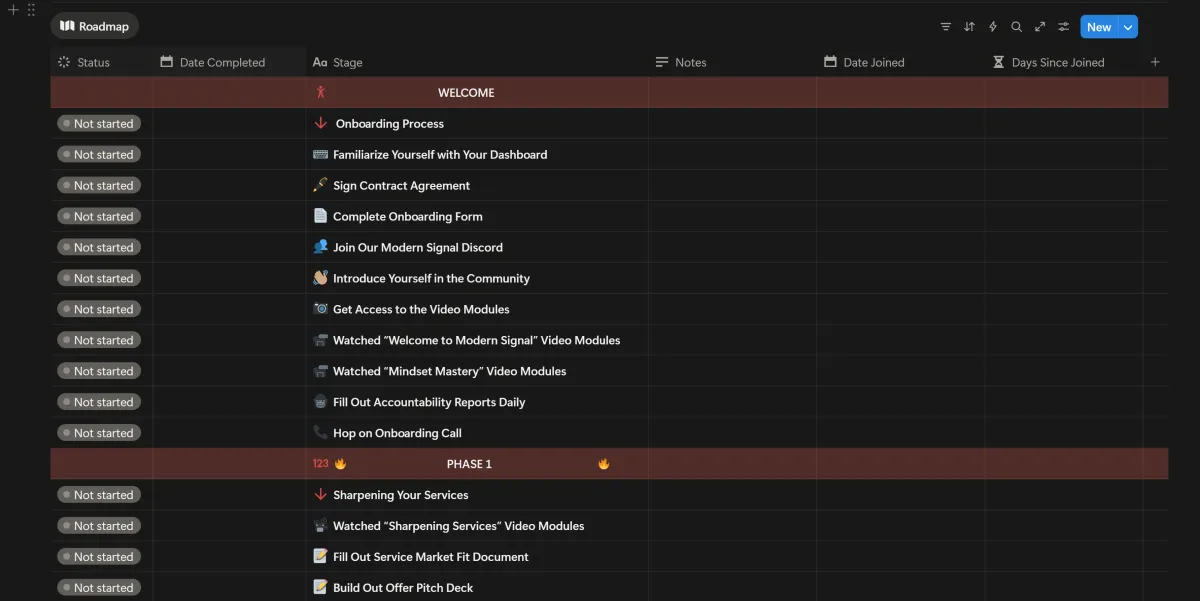This screenshot has width=1200, height=601.
Task: Open the sort arrows icon
Action: (x=969, y=27)
